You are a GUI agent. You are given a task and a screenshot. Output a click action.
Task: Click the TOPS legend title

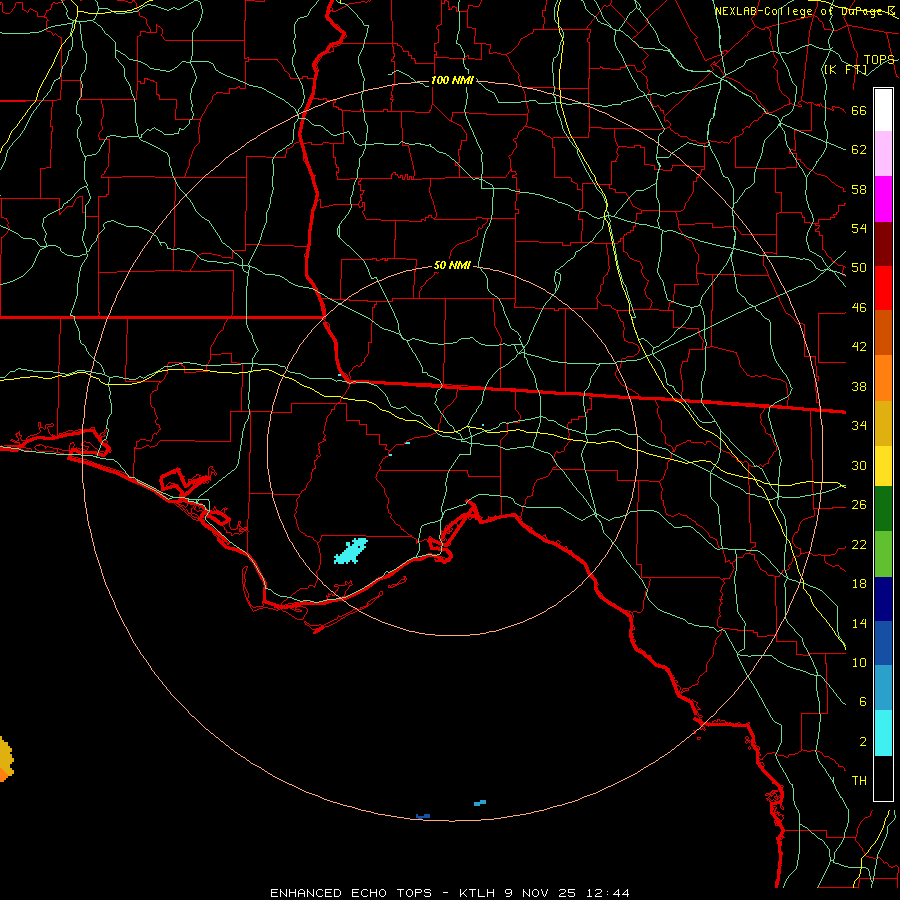pyautogui.click(x=879, y=60)
